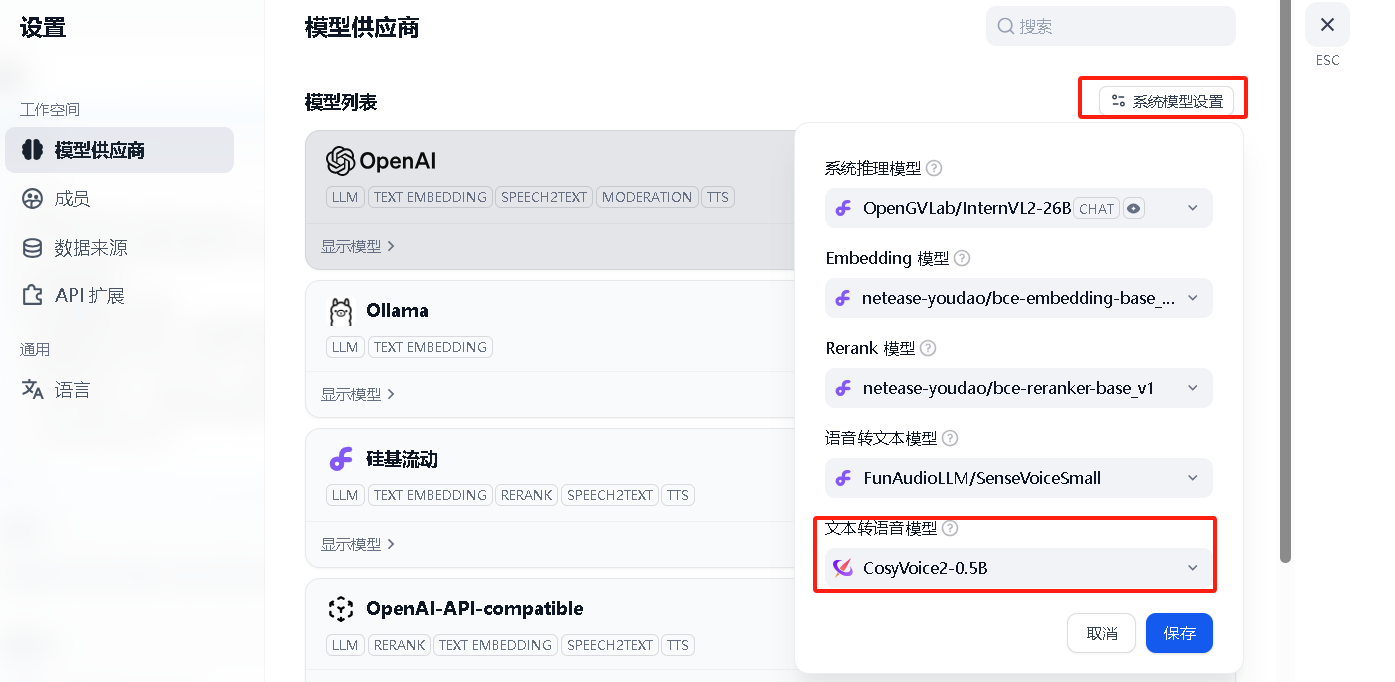Open the Embedding 模型 dropdown
Viewport: 1395px width, 682px height.
[x=1018, y=298]
